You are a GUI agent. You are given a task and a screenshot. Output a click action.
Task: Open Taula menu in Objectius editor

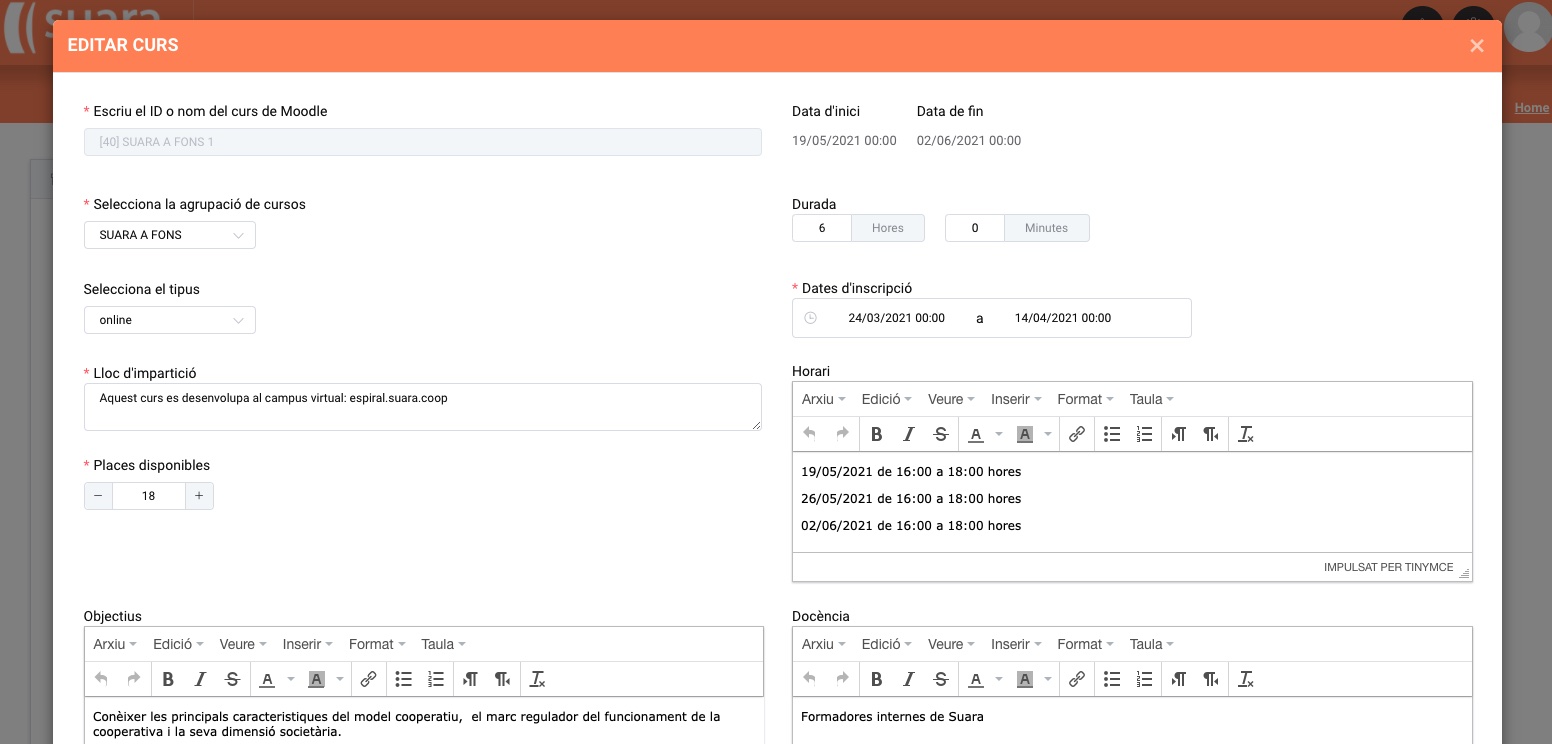pyautogui.click(x=443, y=644)
